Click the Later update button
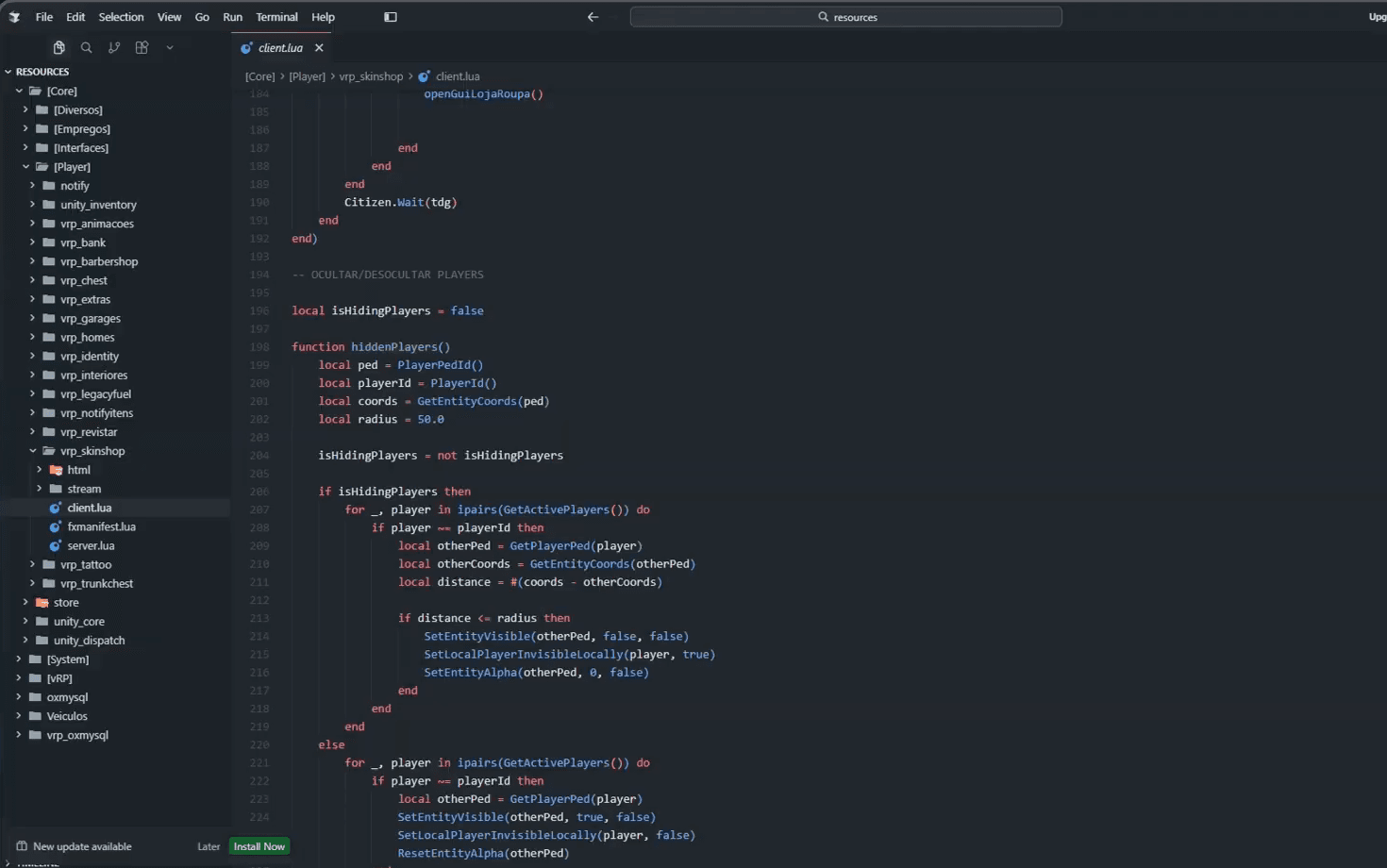Image resolution: width=1387 pixels, height=868 pixels. (209, 846)
